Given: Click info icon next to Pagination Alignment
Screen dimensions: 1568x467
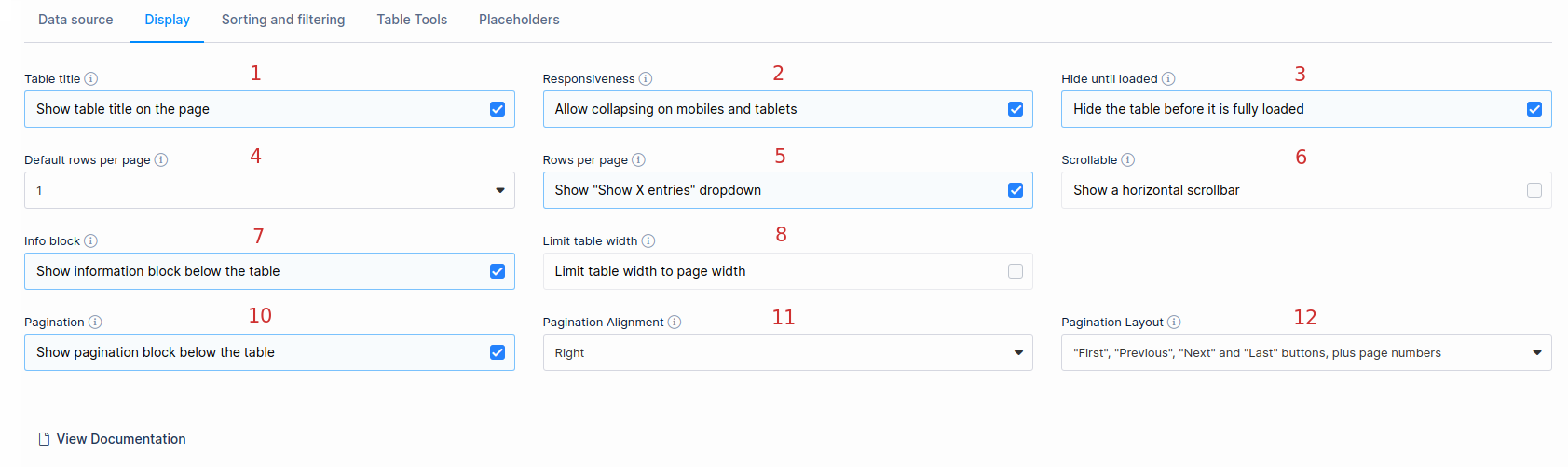Looking at the screenshot, I should click(x=675, y=323).
